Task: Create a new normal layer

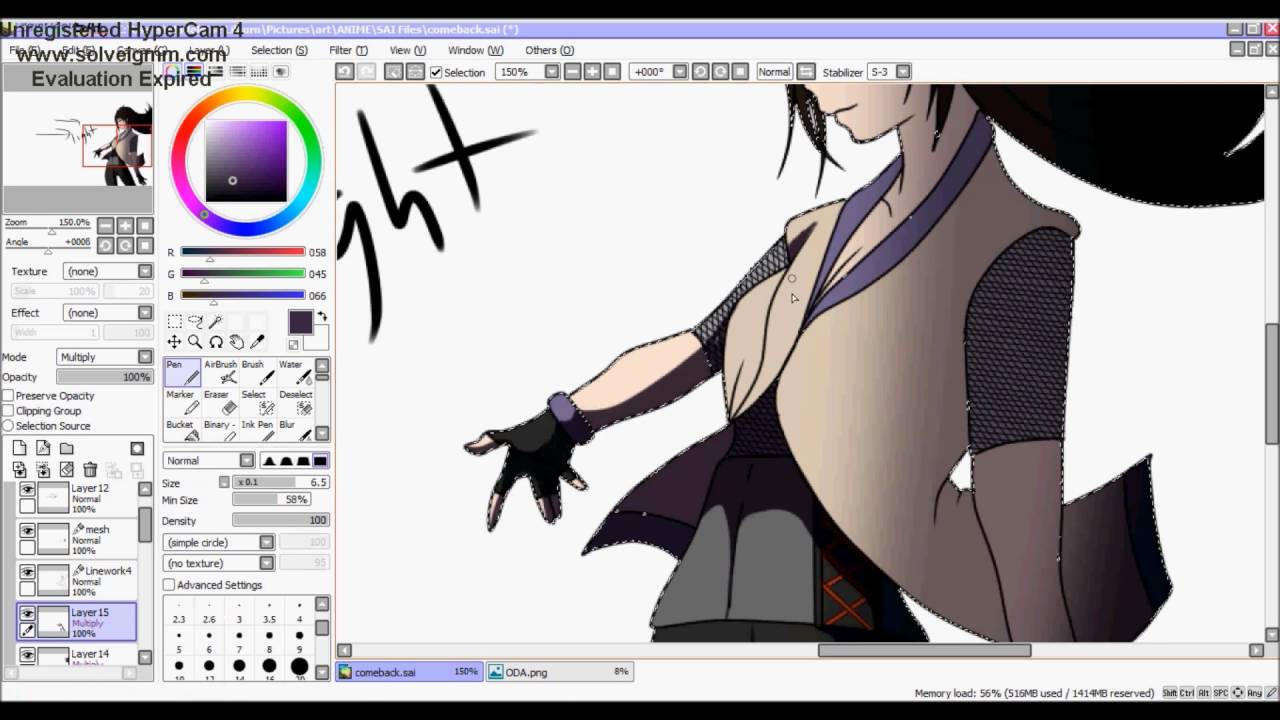Action: pos(19,449)
